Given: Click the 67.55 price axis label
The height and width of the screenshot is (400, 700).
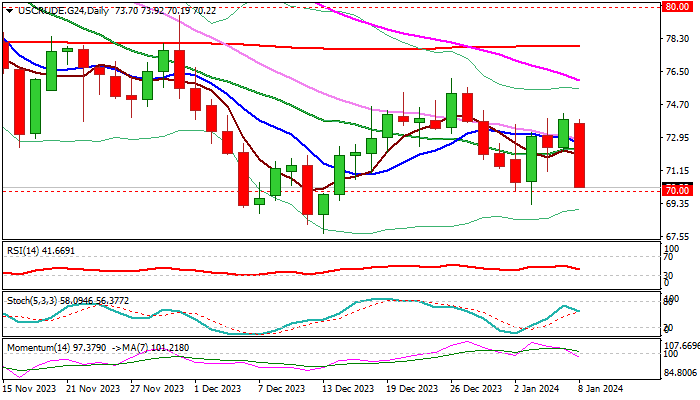Looking at the screenshot, I should coord(677,236).
